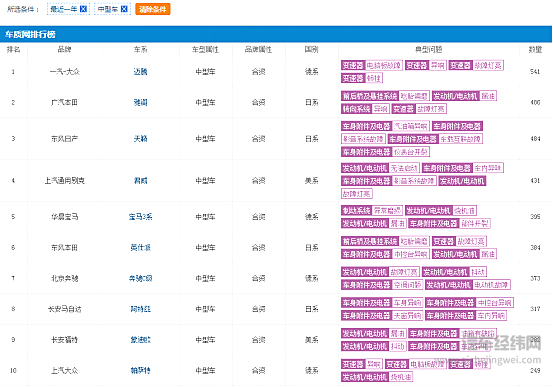Open the 天籁 car series link
Screen dimensions: 553x387
tap(140, 139)
